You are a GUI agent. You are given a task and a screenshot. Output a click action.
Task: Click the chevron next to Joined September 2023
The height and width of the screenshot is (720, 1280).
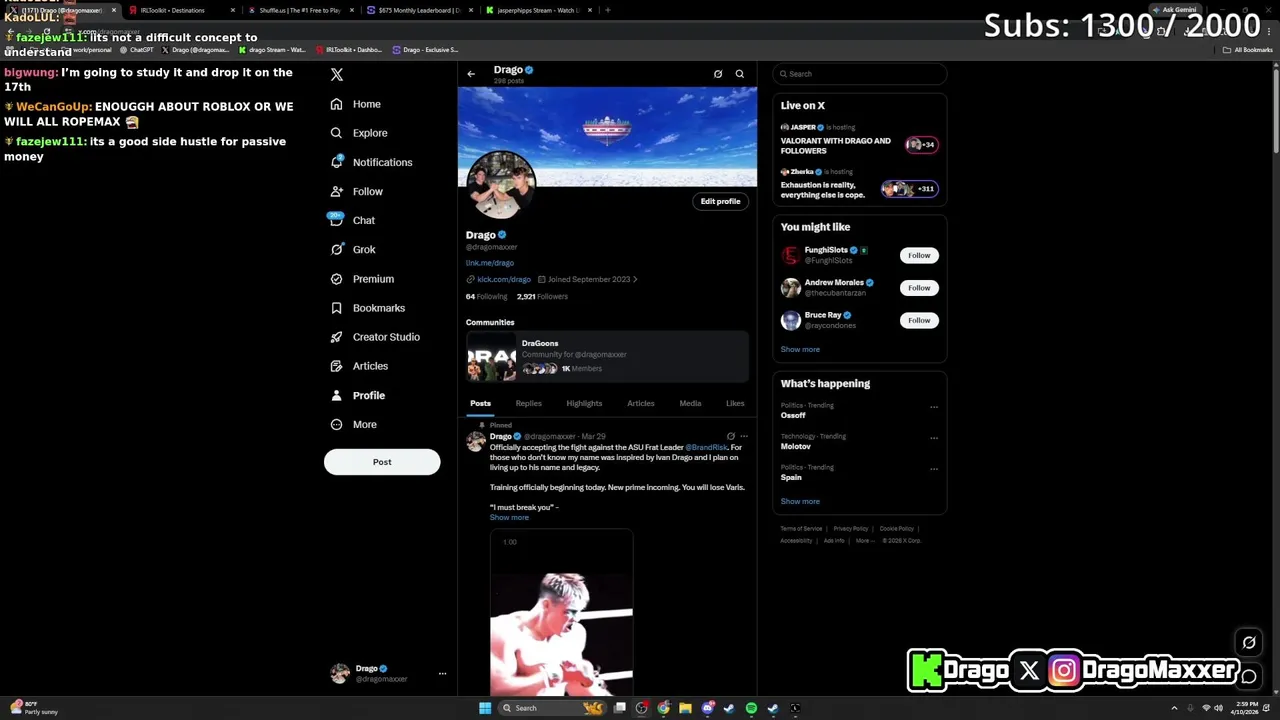635,280
